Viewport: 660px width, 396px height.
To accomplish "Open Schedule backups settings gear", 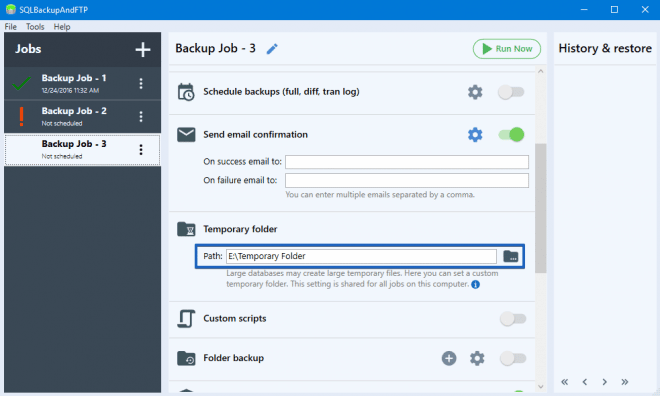I will (475, 92).
